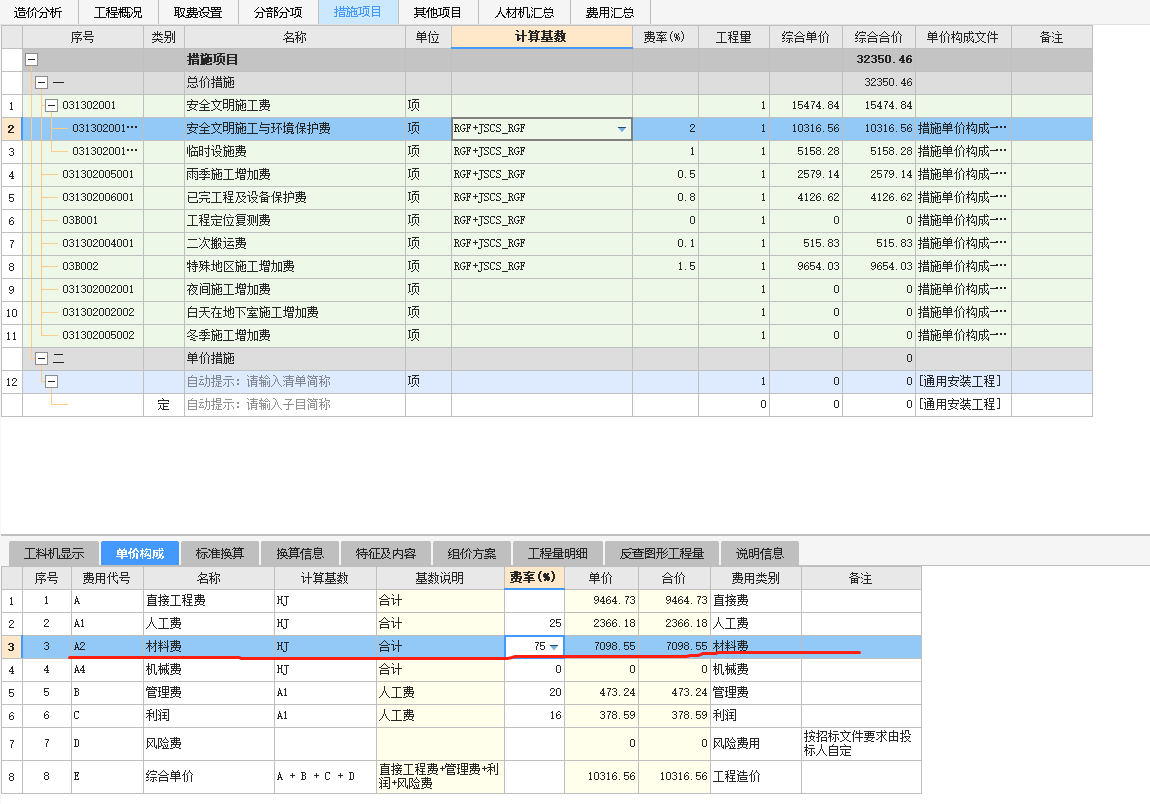Switch to the 特征及内容 panel tab
Viewport: 1150px width, 804px height.
coord(386,553)
